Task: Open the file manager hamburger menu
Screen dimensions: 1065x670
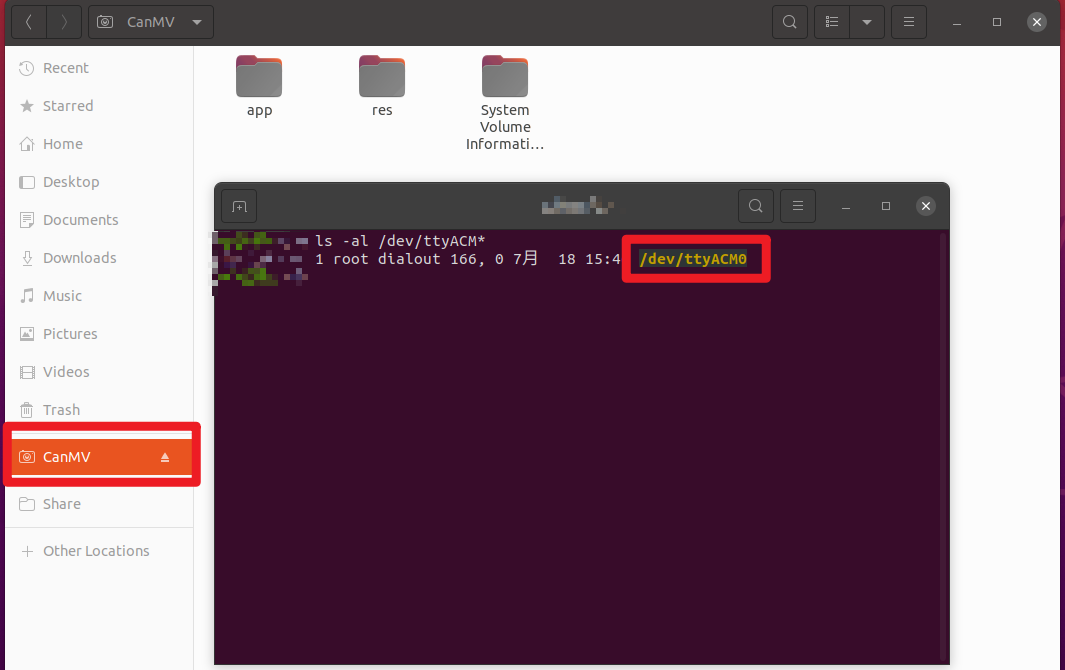Action: point(908,21)
